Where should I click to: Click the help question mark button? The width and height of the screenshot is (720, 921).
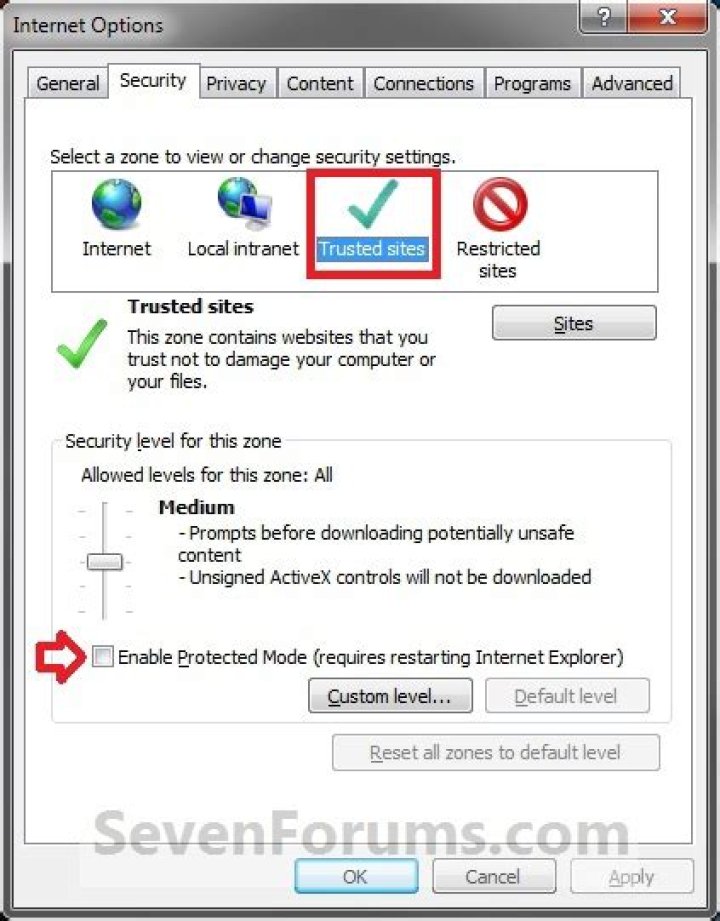pos(604,18)
